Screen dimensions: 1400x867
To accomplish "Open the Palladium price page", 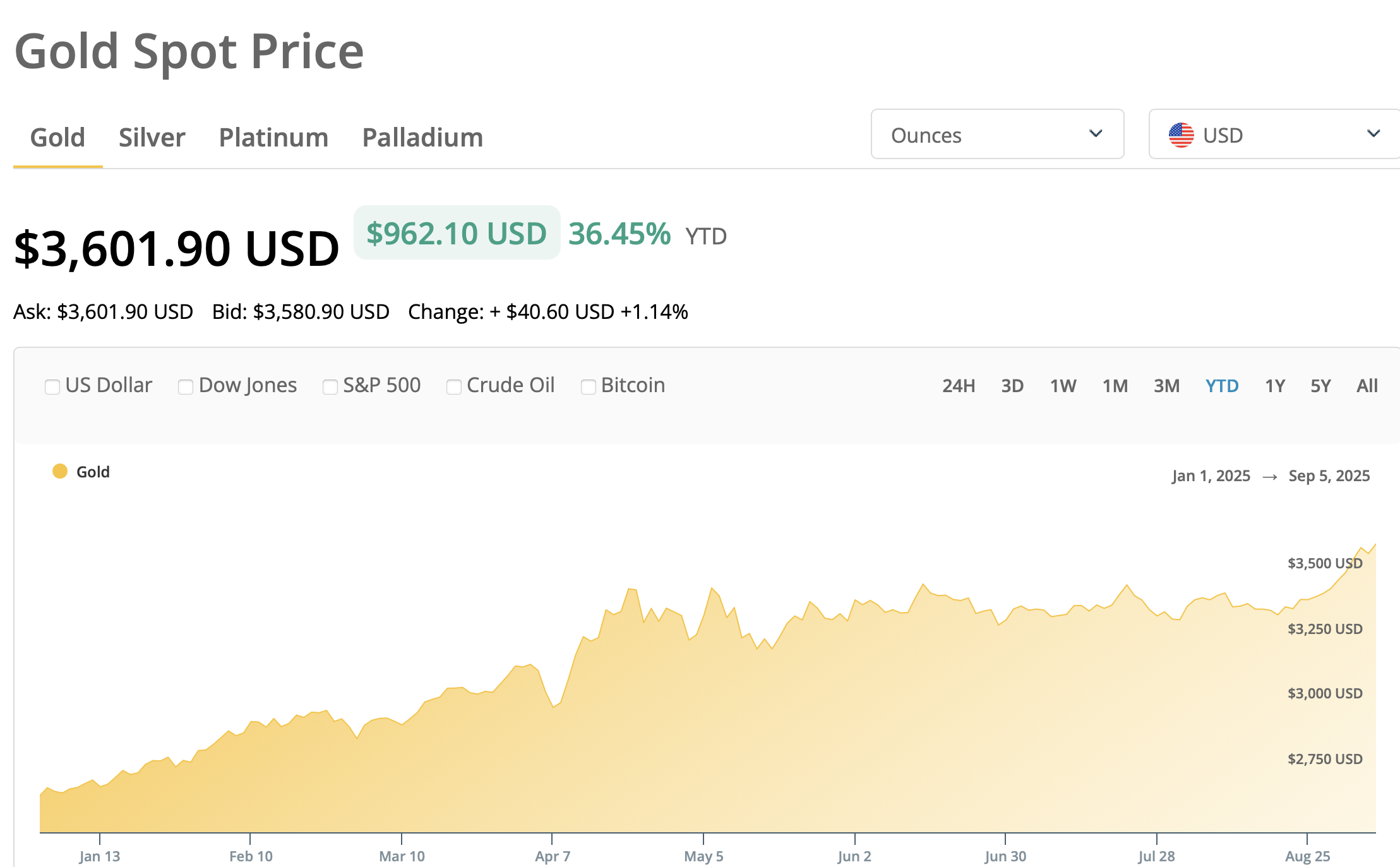I will [422, 137].
